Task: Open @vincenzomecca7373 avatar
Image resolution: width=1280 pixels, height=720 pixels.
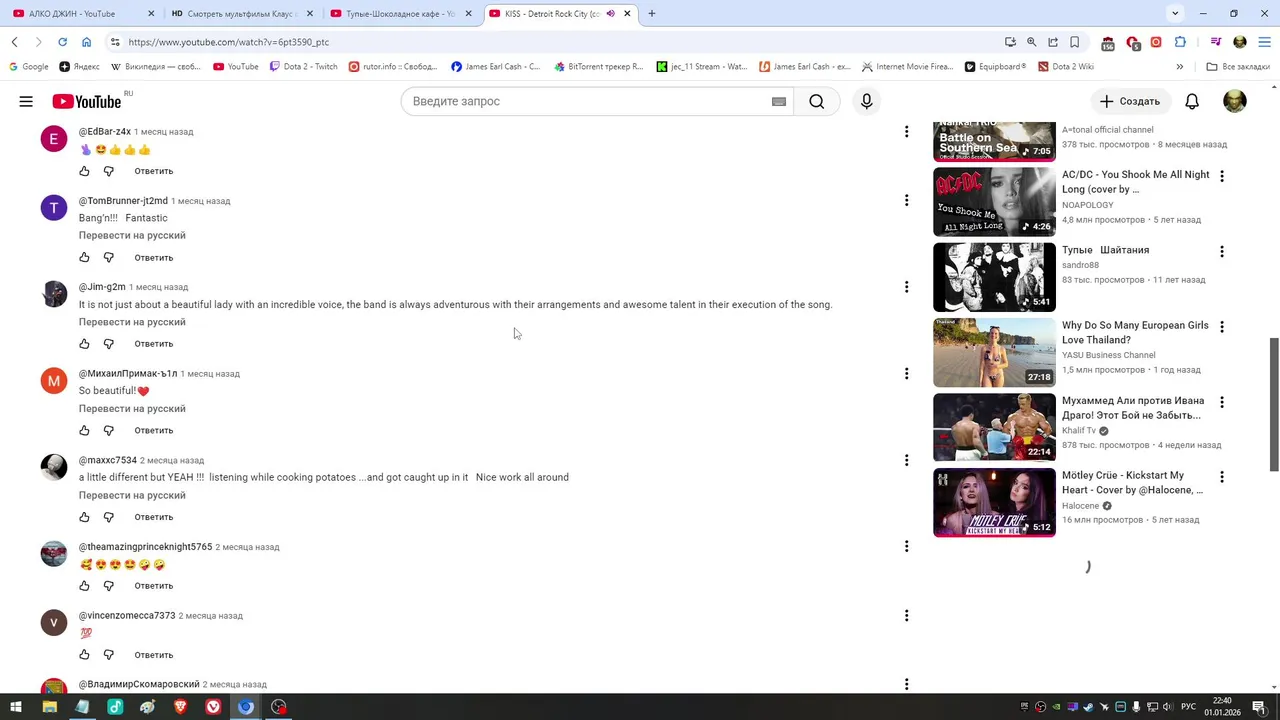Action: [54, 623]
